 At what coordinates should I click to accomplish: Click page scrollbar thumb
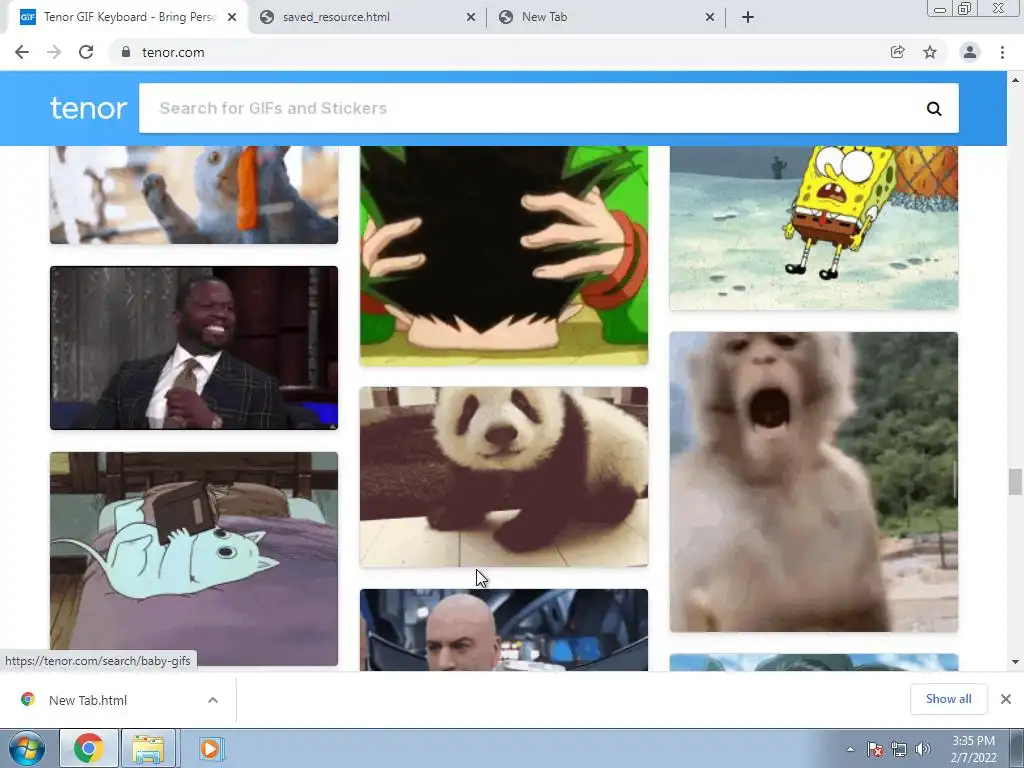(x=1015, y=482)
